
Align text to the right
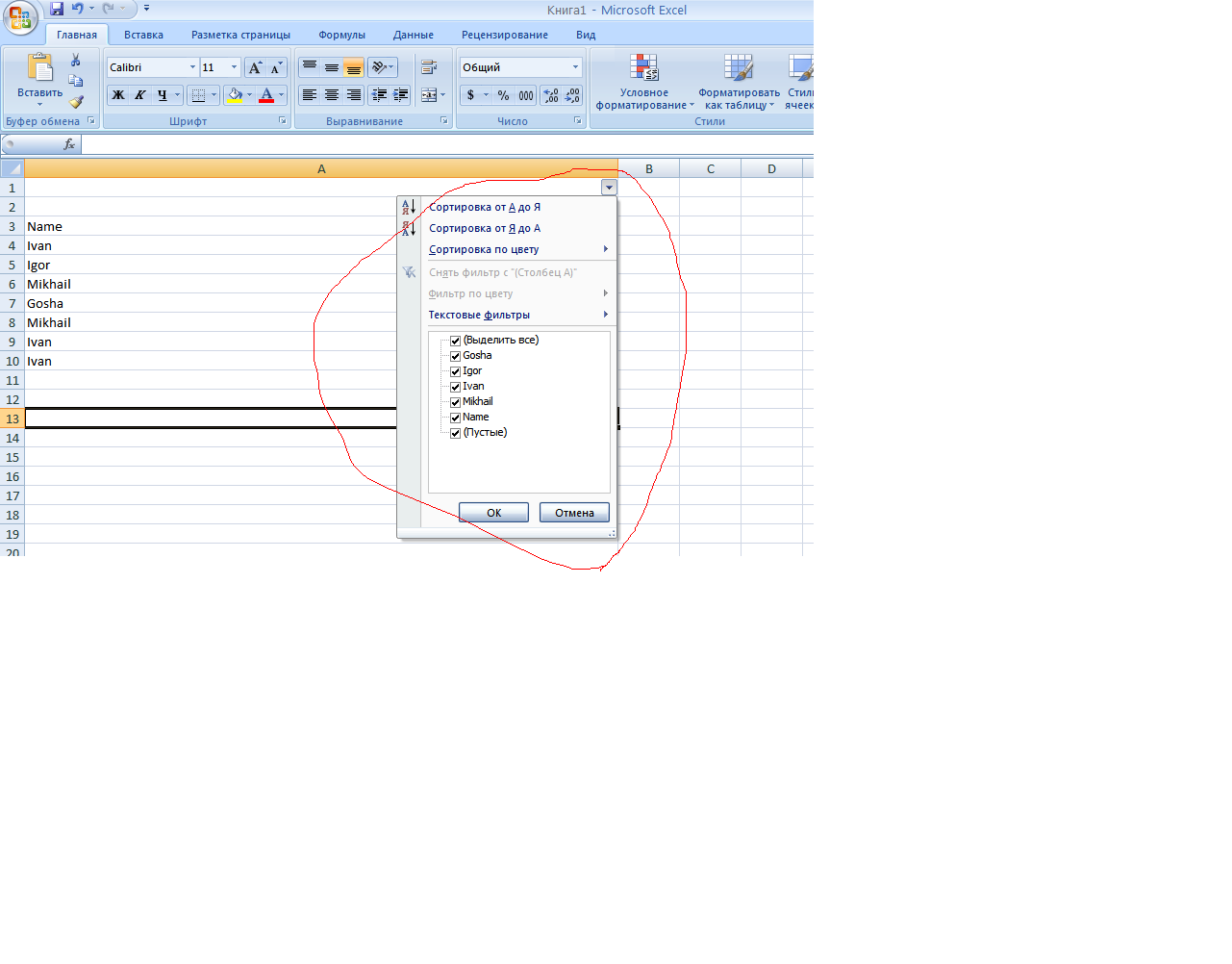(354, 95)
